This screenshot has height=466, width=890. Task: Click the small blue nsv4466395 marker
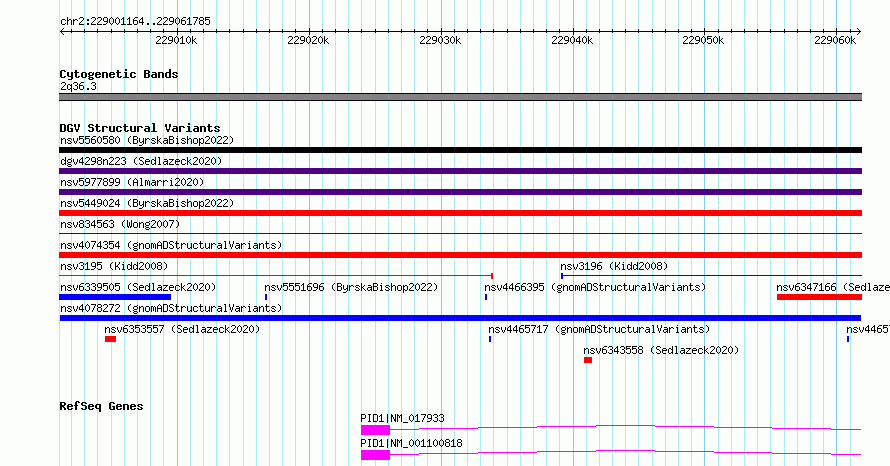point(486,297)
